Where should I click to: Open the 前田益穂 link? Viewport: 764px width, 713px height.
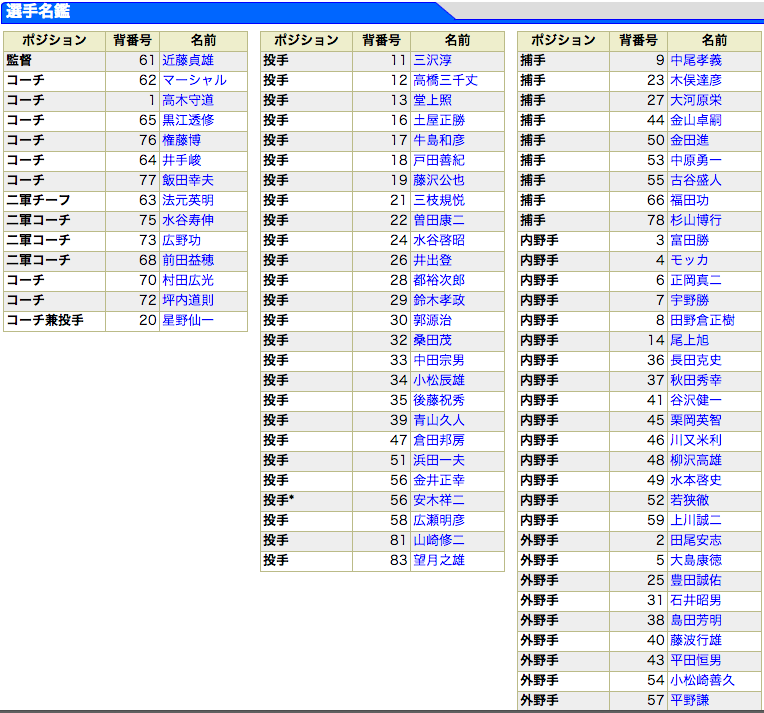188,260
